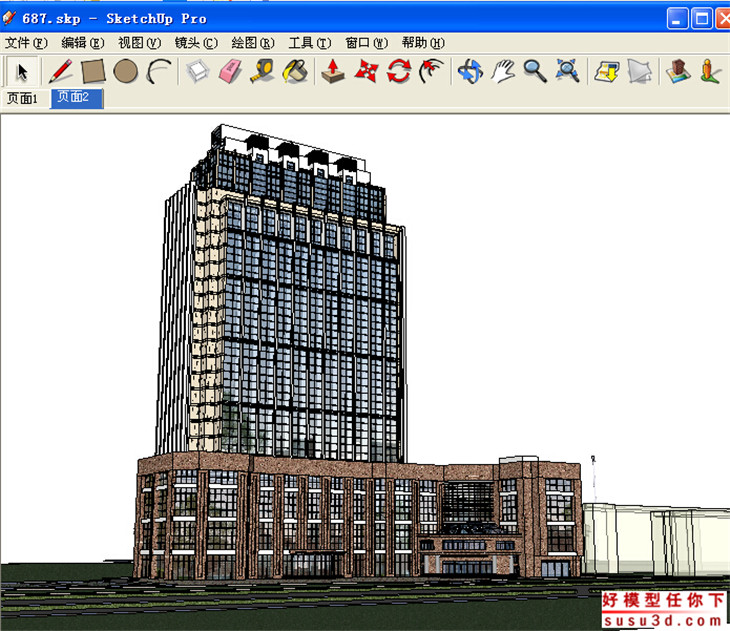Image resolution: width=730 pixels, height=631 pixels.
Task: Open the 镜头(C) menu
Action: 196,43
